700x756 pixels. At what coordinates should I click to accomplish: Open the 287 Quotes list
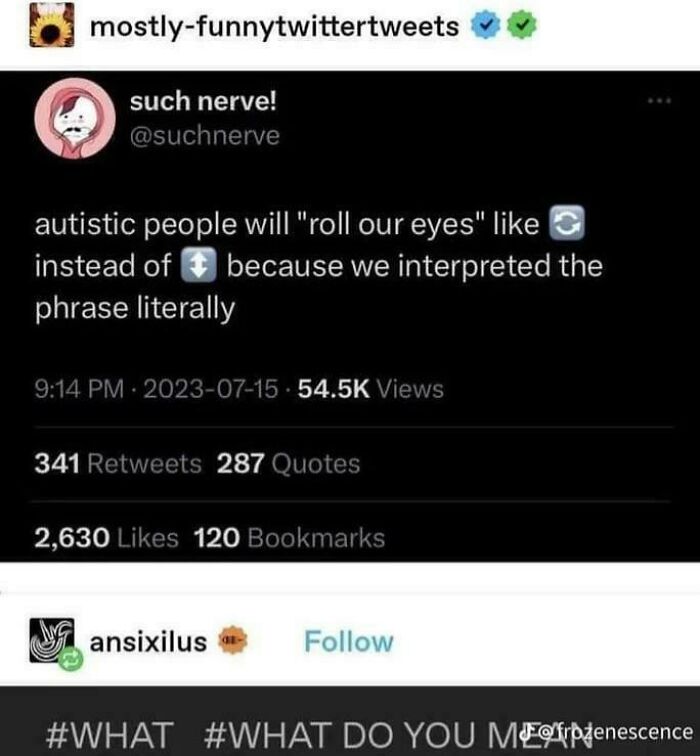click(x=288, y=464)
